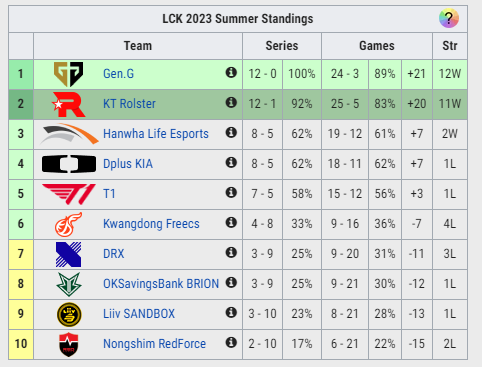Open info icon for Hanwha Life Esports
The height and width of the screenshot is (367, 482).
[x=231, y=132]
